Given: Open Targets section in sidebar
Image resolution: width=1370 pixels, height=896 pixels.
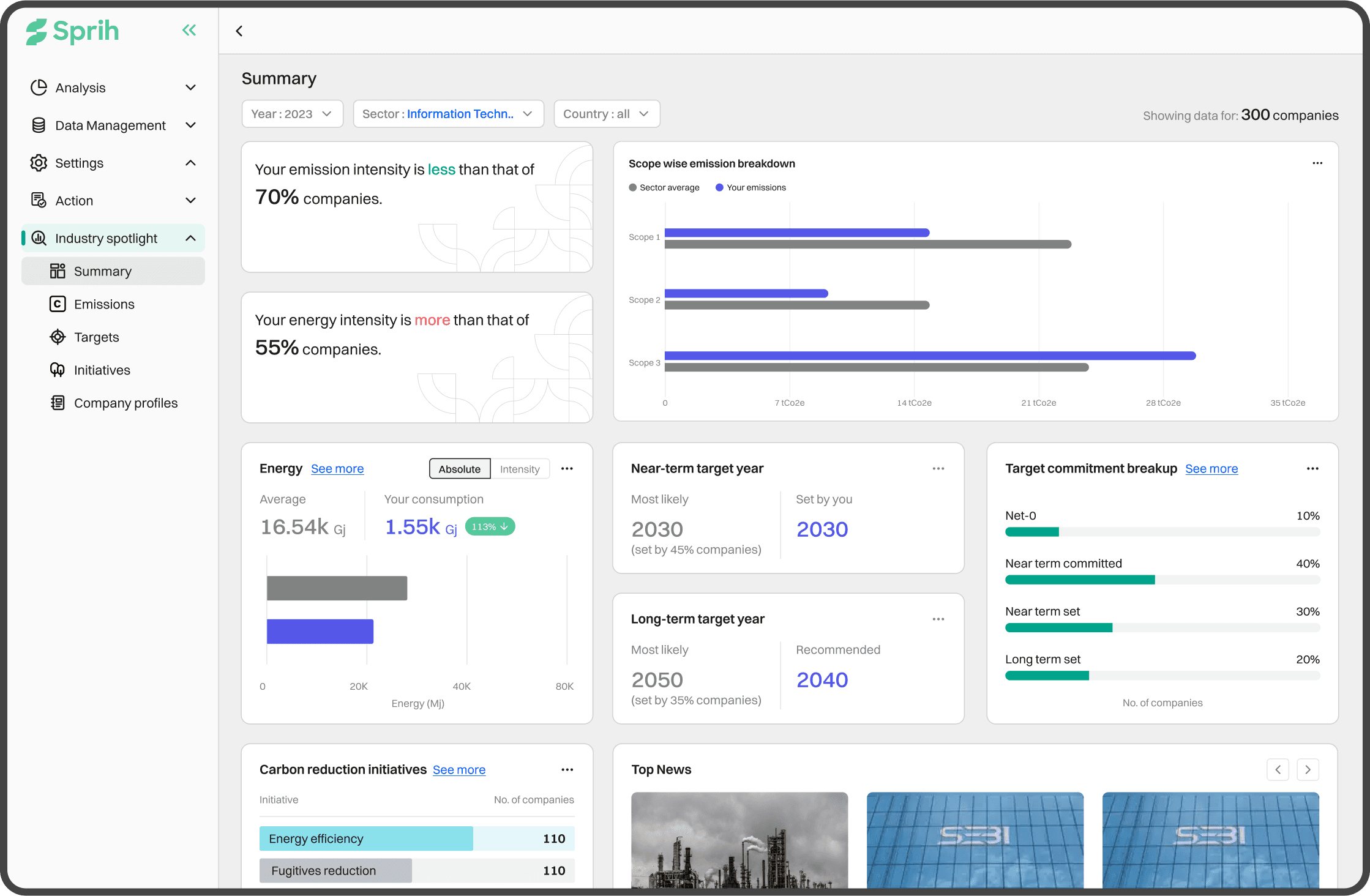Looking at the screenshot, I should [x=96, y=337].
